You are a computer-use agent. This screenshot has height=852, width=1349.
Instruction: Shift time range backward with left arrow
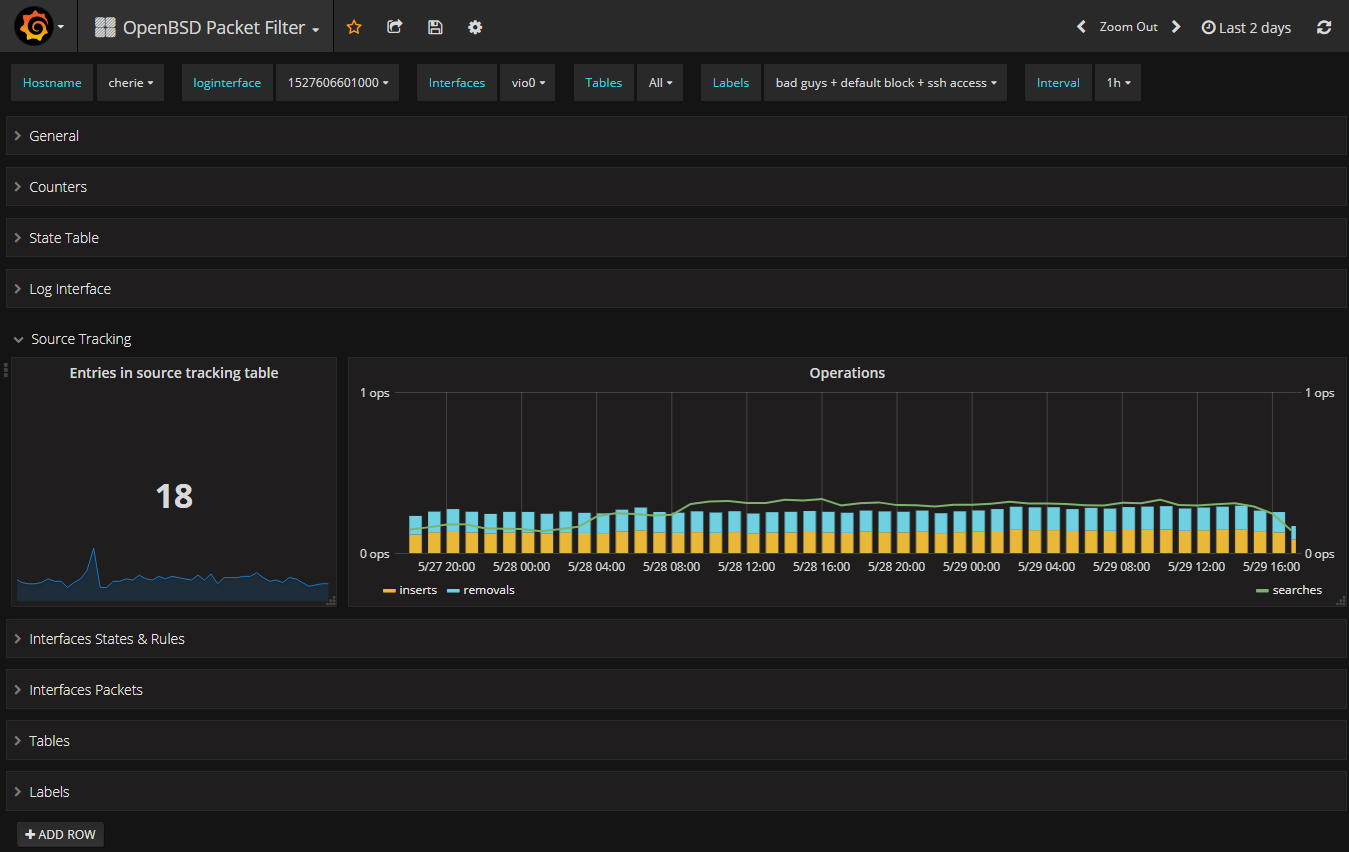[1081, 27]
